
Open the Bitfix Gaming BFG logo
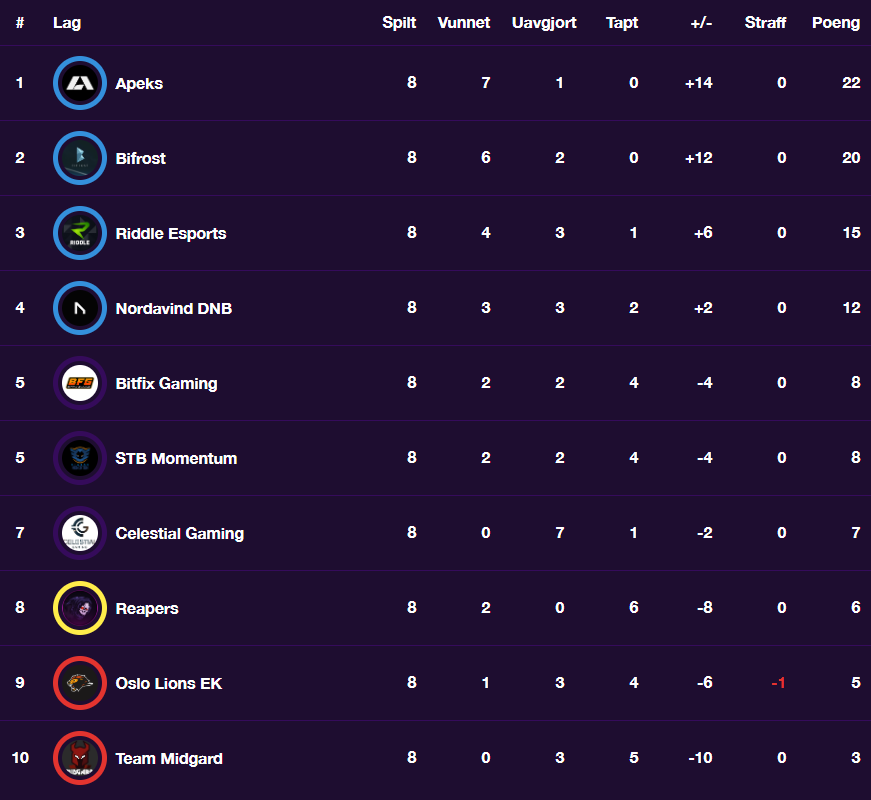pos(80,383)
